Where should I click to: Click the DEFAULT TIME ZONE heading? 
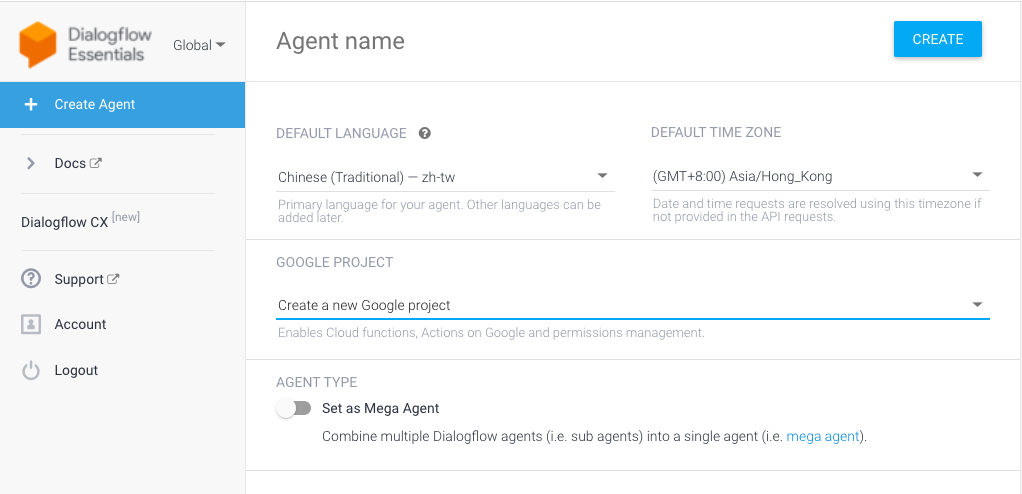pos(716,132)
